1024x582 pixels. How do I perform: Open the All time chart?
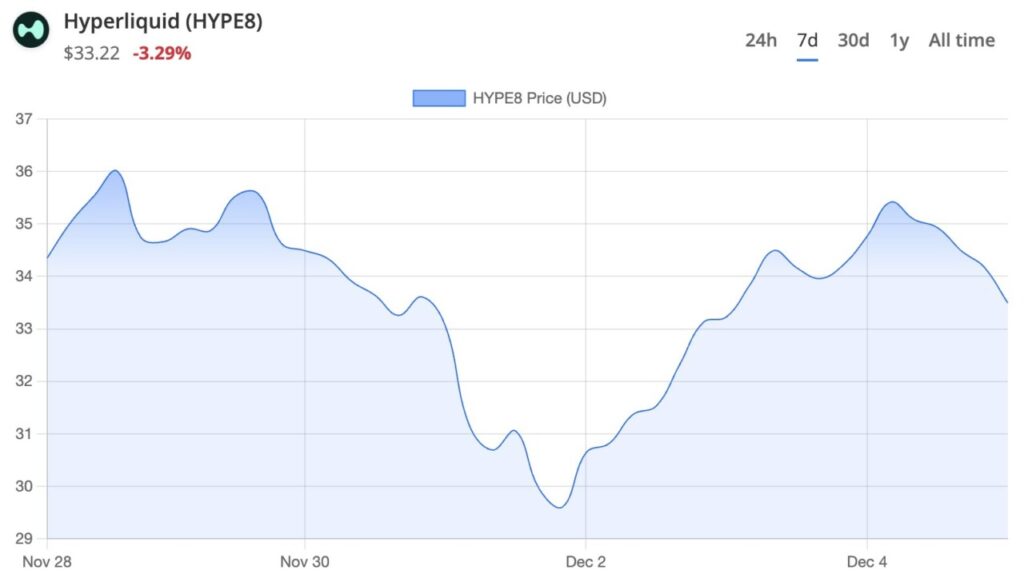pyautogui.click(x=960, y=40)
